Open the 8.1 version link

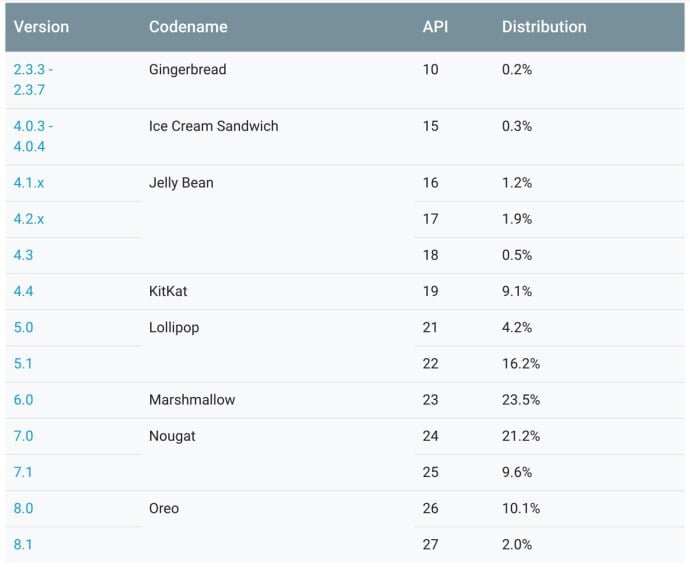(x=23, y=544)
